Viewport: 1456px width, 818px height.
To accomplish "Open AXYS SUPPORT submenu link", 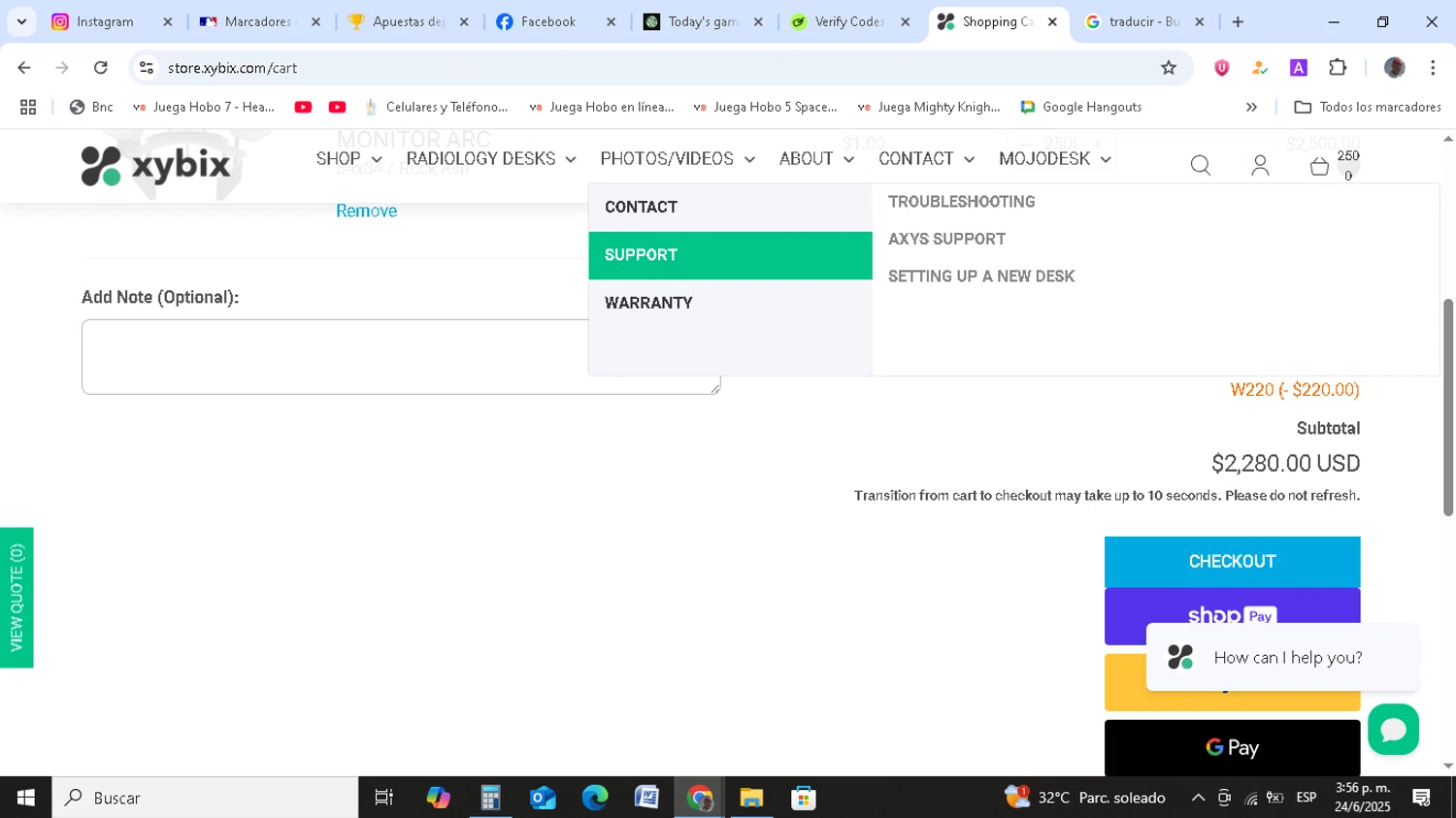I will 946,239.
